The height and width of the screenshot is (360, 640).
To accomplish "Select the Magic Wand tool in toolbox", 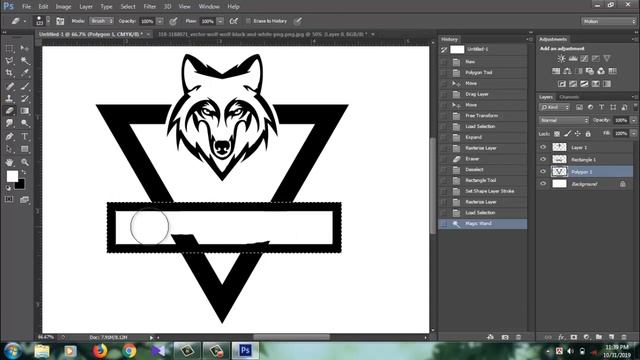I will pyautogui.click(x=24, y=61).
